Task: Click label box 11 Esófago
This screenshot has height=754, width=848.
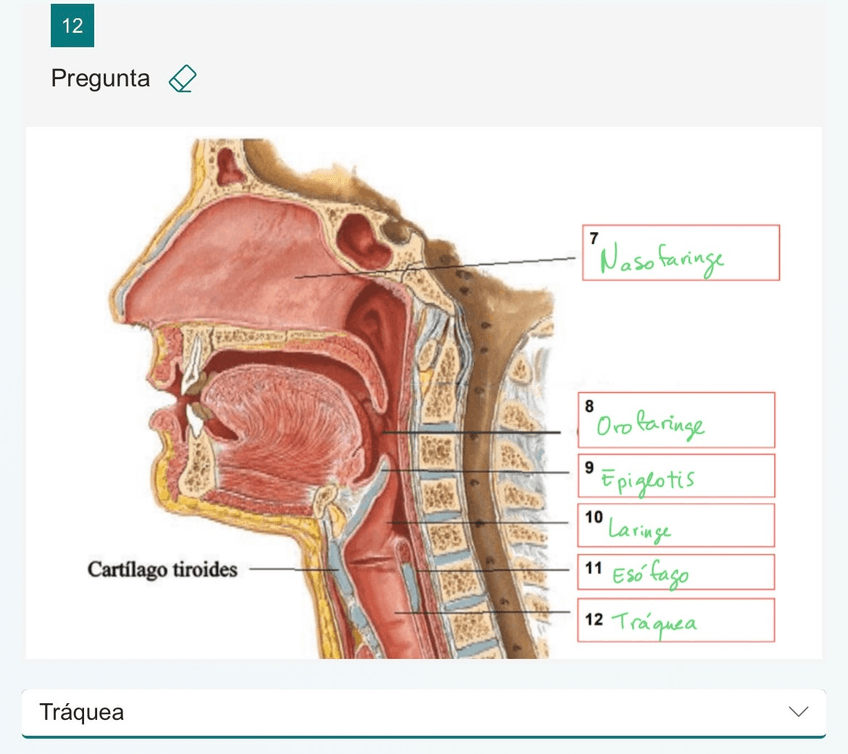Action: [676, 572]
